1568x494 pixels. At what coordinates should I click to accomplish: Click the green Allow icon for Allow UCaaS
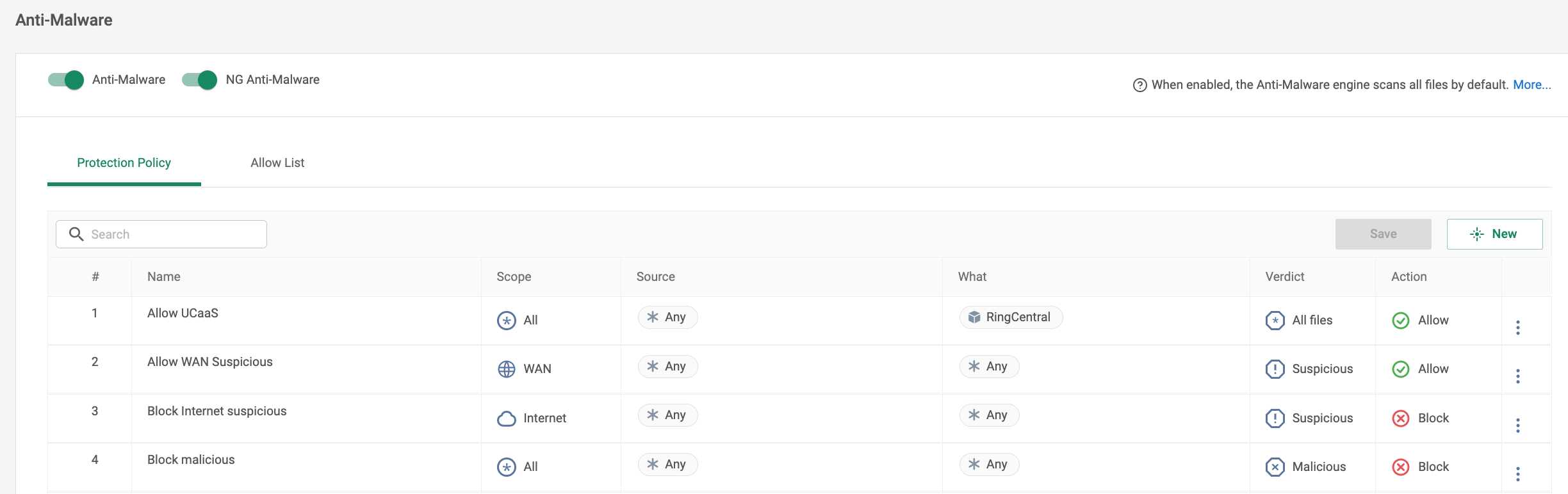point(1400,321)
